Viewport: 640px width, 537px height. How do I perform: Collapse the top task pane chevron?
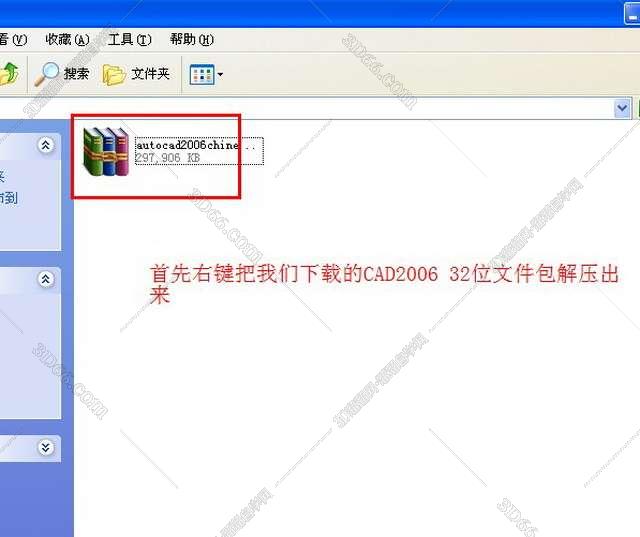pyautogui.click(x=45, y=146)
